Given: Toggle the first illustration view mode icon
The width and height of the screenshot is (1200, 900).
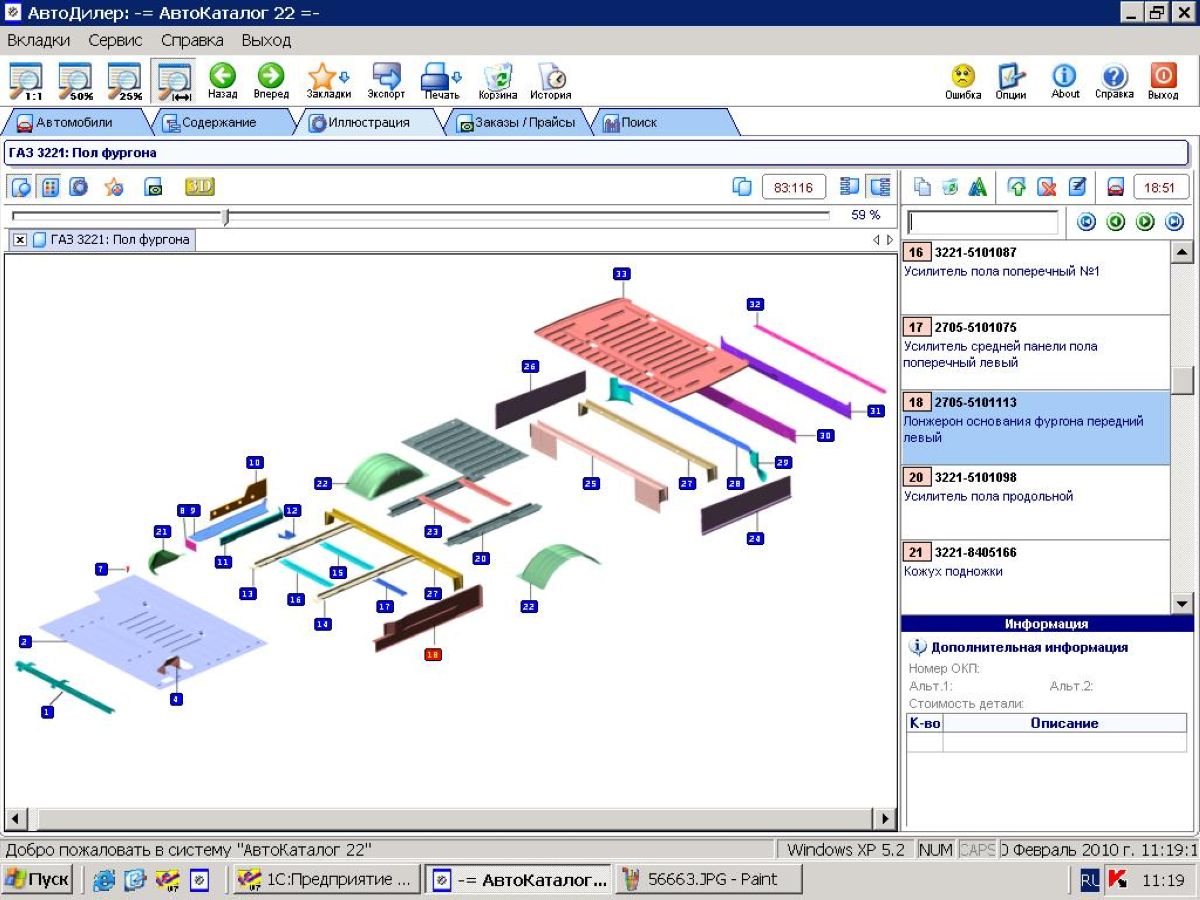Looking at the screenshot, I should coord(21,186).
